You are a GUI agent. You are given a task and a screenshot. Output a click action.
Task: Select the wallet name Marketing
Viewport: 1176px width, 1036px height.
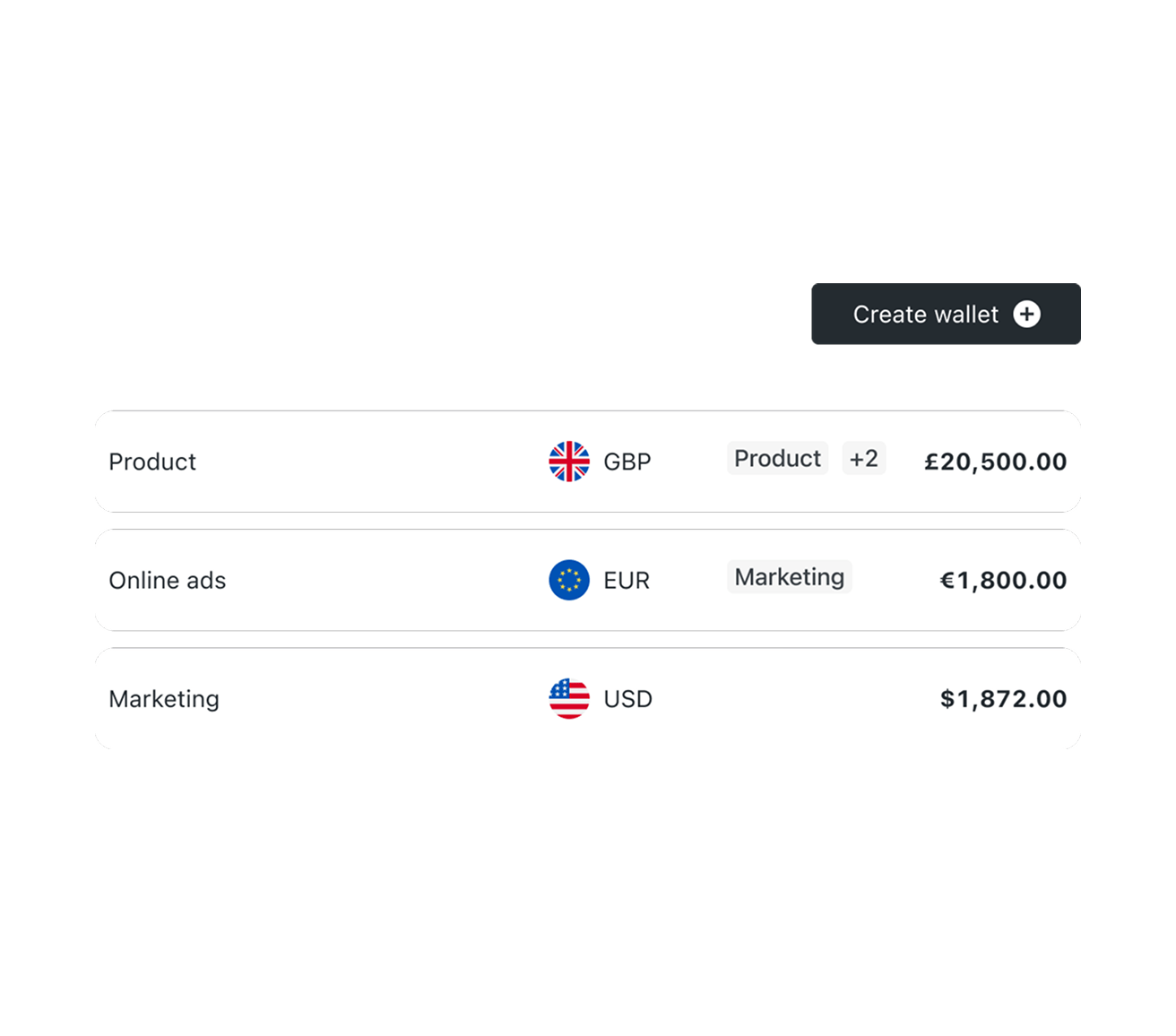click(164, 699)
